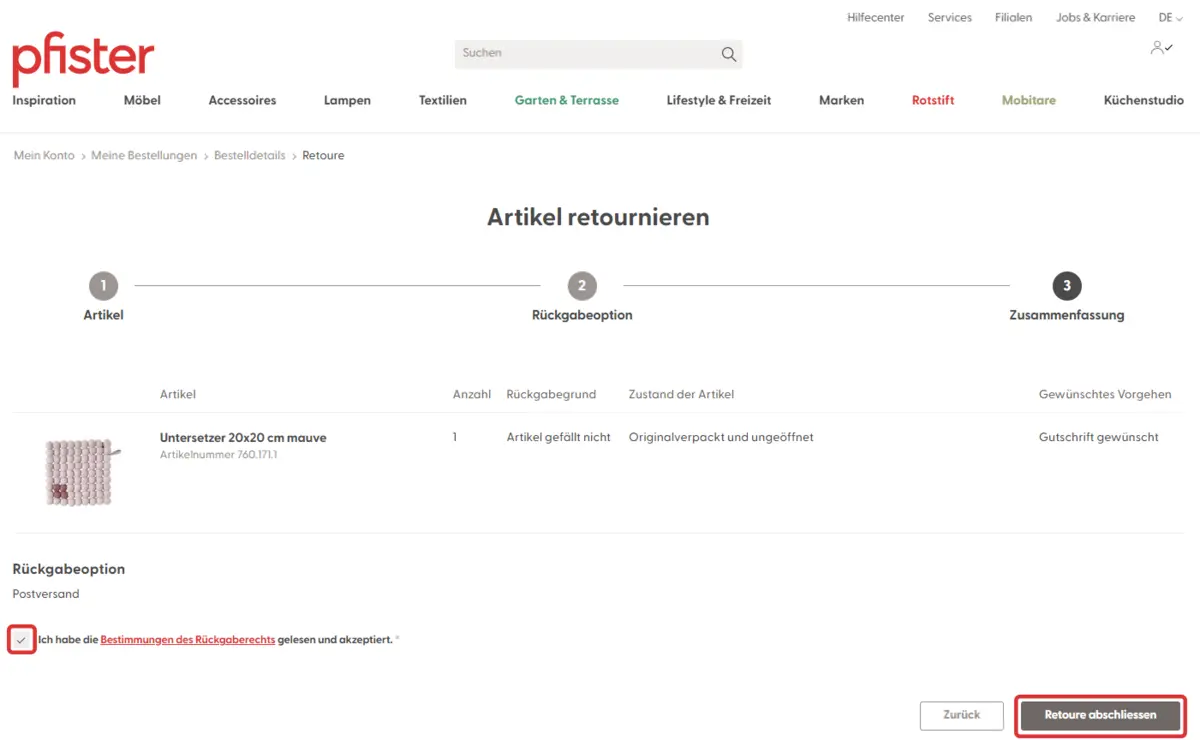Screen dimensions: 1200x740
Task: Open the Hilfecenter link
Action: [x=875, y=18]
